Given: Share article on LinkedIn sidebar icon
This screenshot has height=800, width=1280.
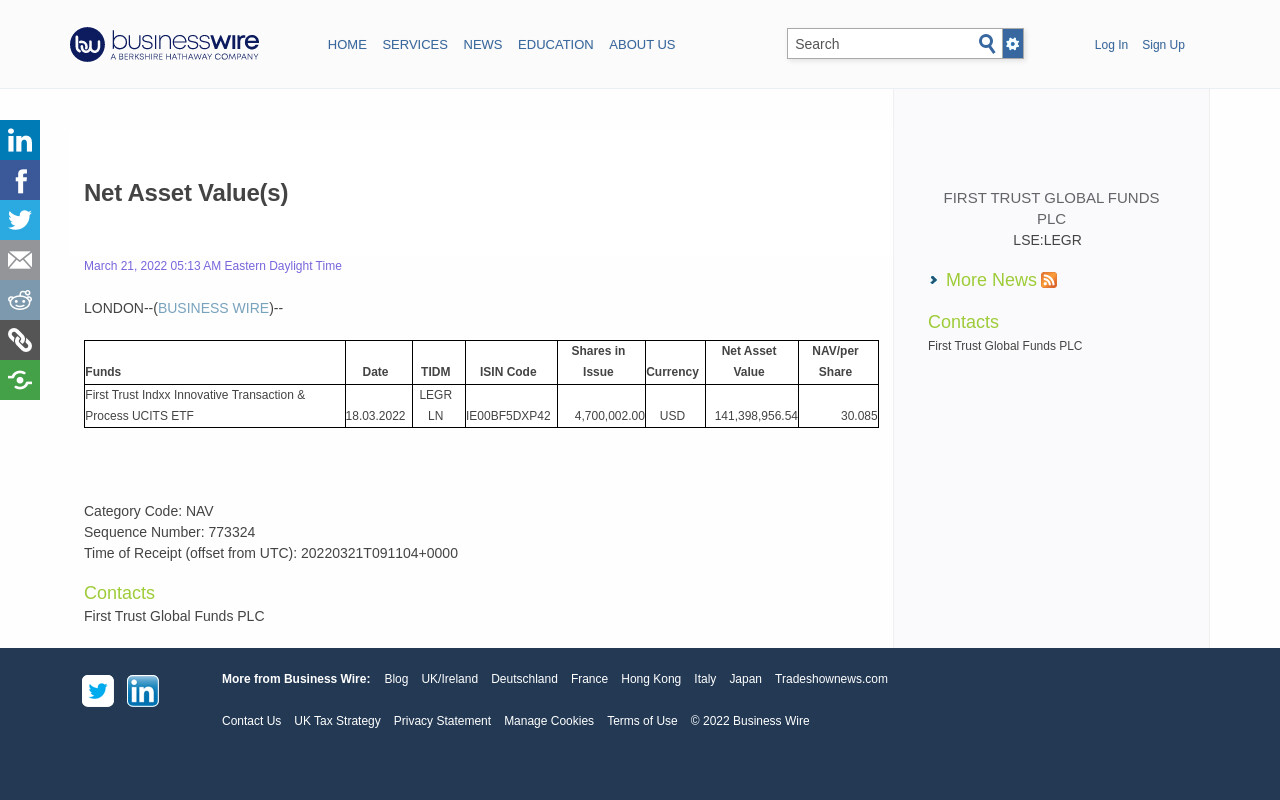Looking at the screenshot, I should click(20, 140).
